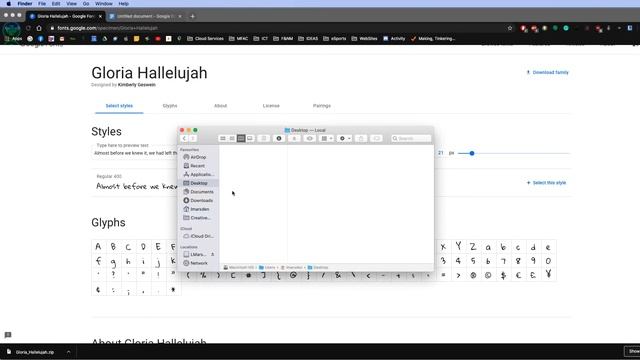The height and width of the screenshot is (360, 640).
Task: Open the Finder action gear menu
Action: click(344, 138)
